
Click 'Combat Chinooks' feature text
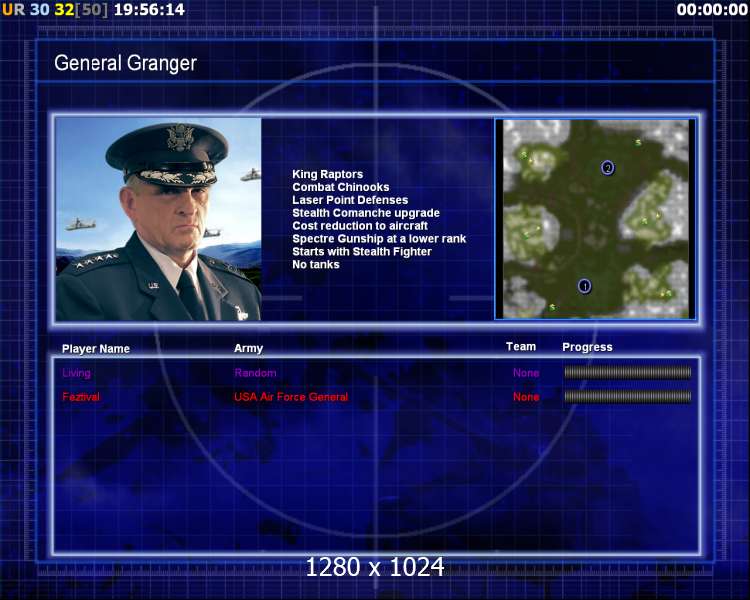click(341, 187)
